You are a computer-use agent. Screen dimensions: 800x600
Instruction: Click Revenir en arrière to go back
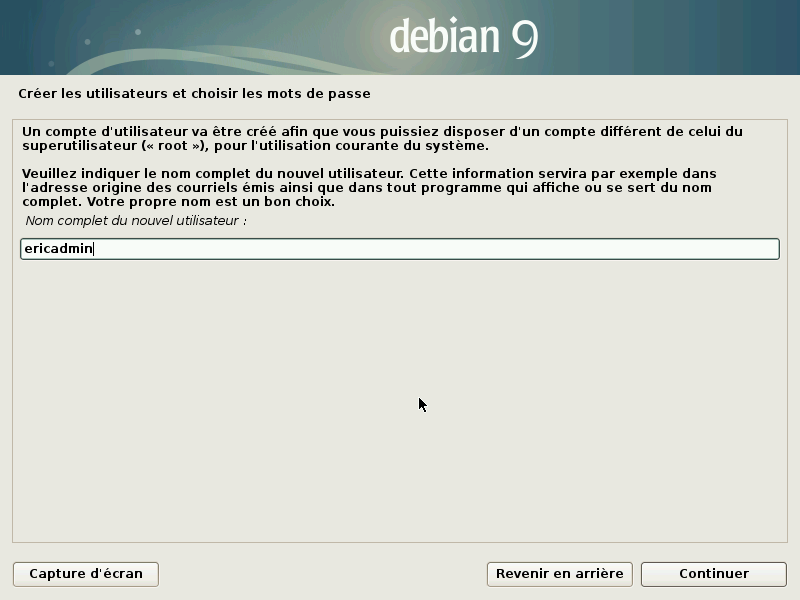click(x=558, y=574)
